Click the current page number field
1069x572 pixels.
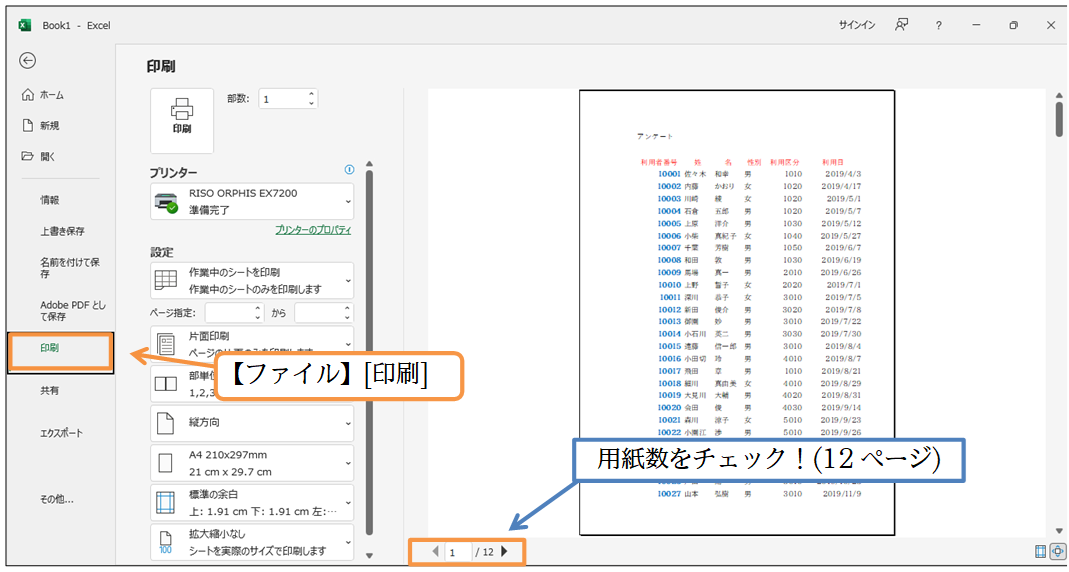[x=458, y=552]
